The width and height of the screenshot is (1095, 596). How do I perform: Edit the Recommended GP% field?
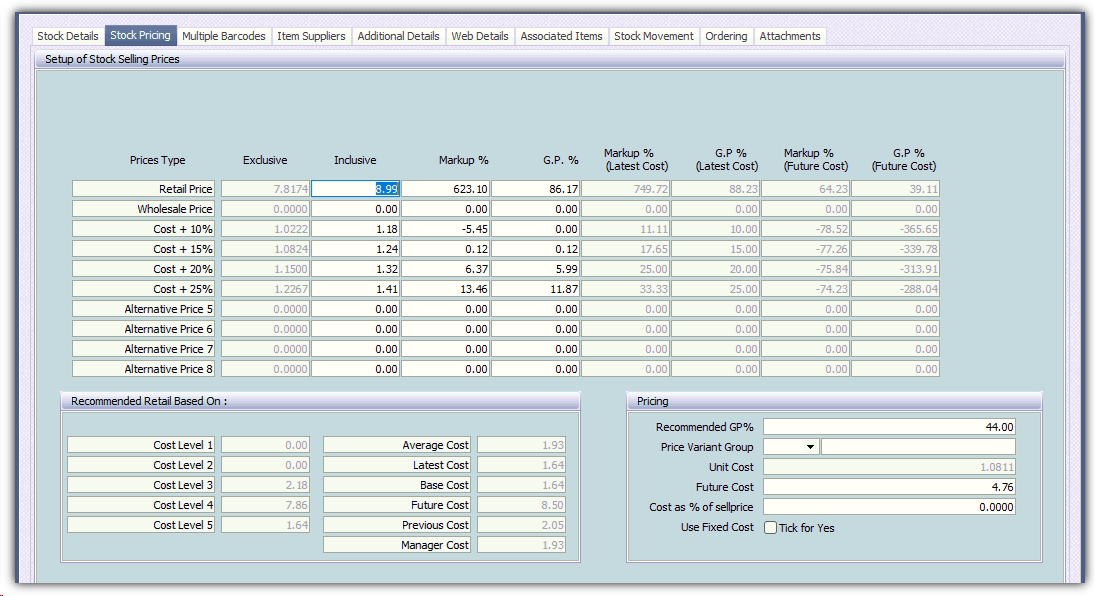pos(889,427)
